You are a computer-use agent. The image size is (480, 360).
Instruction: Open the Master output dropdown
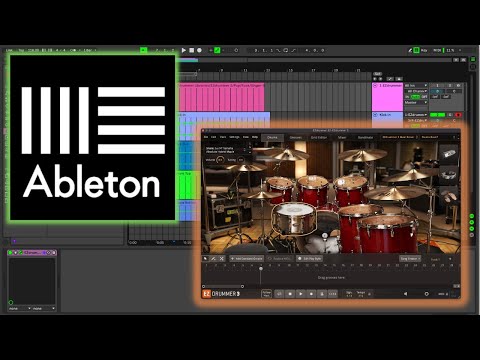[416, 102]
